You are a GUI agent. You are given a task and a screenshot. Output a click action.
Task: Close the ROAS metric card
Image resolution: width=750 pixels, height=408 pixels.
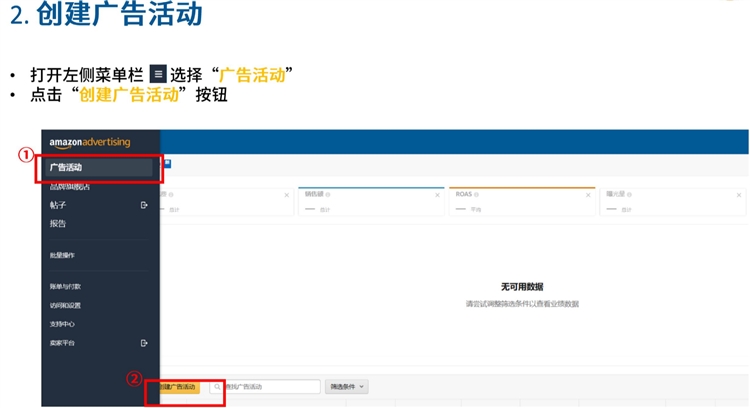[588, 195]
